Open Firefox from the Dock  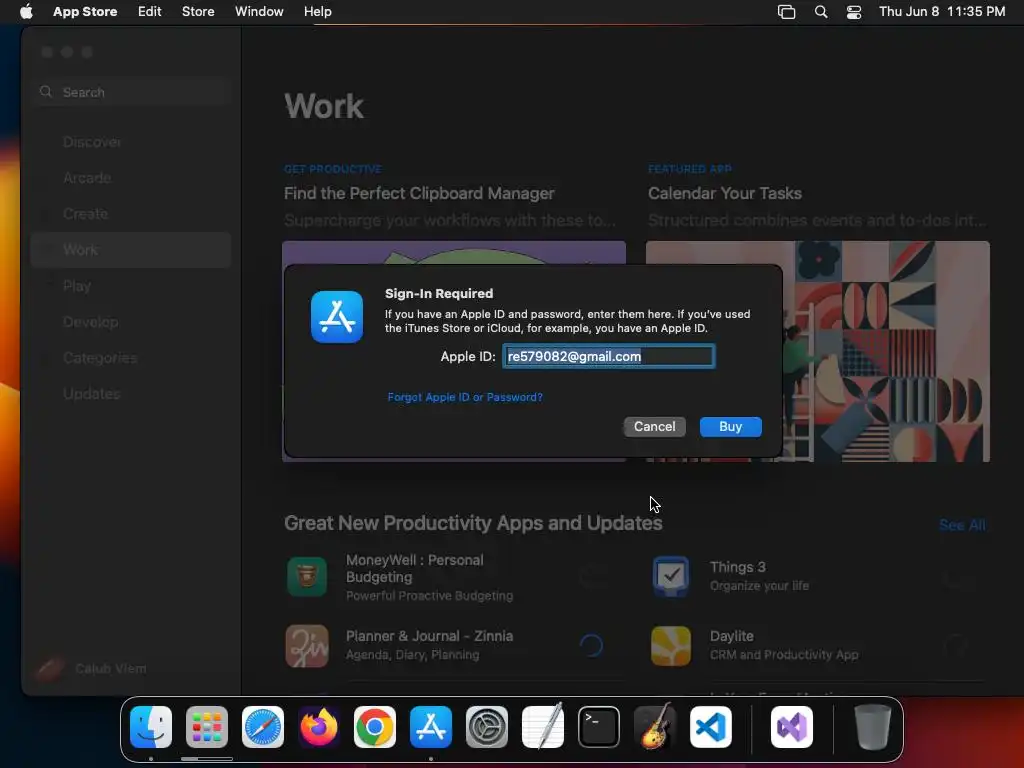pos(319,727)
